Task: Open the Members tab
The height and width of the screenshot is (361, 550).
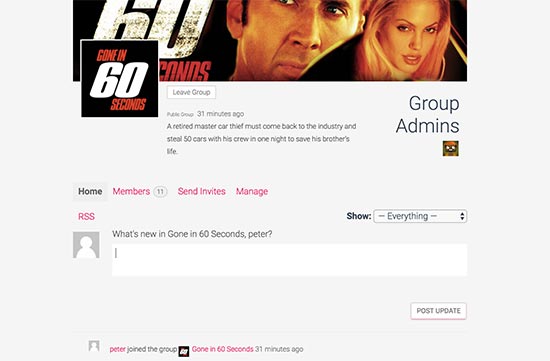Action: tap(131, 192)
